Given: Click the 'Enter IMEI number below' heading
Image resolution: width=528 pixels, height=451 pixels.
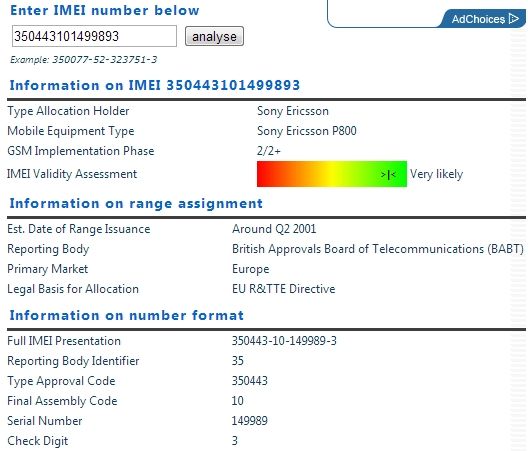Looking at the screenshot, I should point(105,10).
